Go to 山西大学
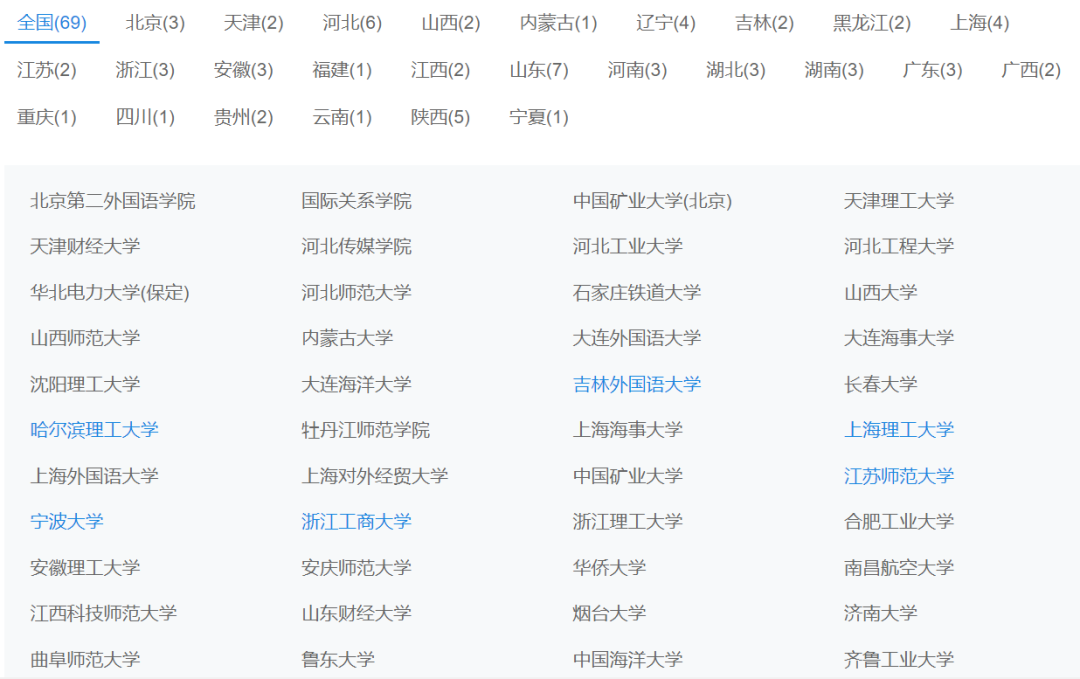This screenshot has width=1080, height=679. point(881,293)
